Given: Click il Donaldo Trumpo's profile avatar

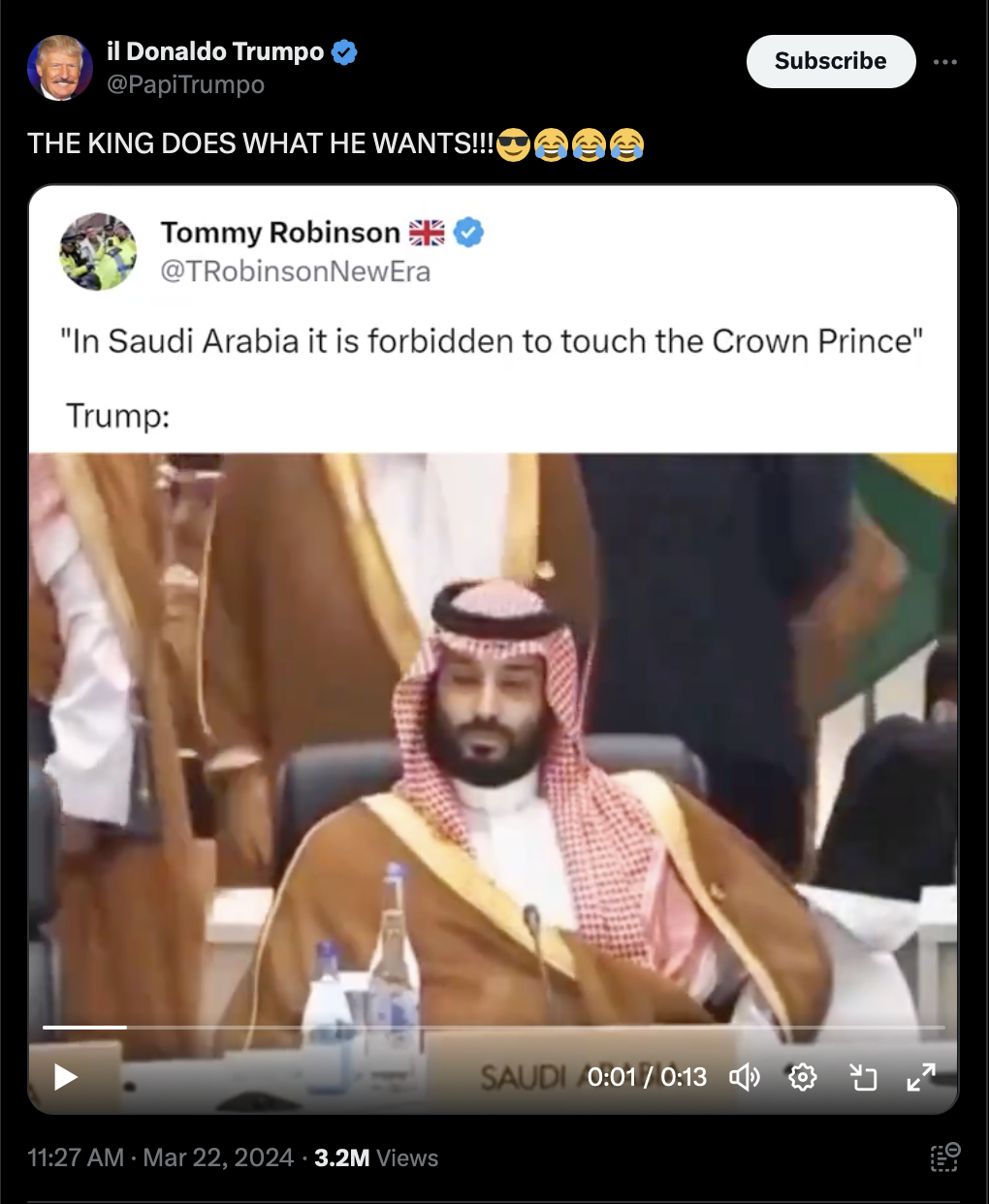Looking at the screenshot, I should (x=60, y=68).
